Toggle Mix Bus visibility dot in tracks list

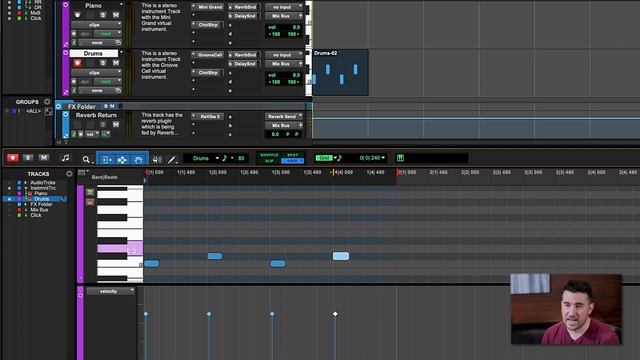click(x=9, y=209)
